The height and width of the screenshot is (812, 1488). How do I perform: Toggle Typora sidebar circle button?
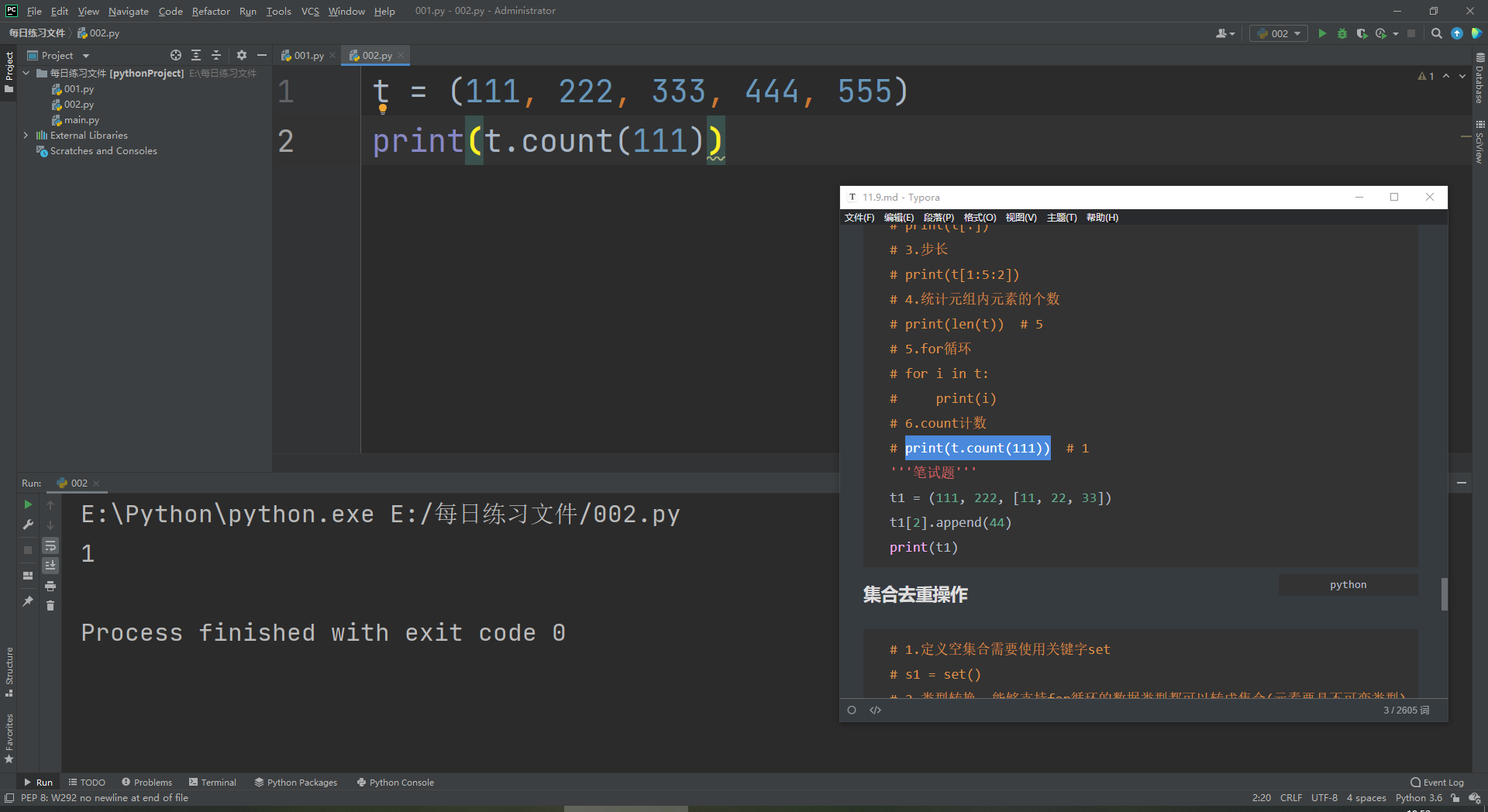click(852, 710)
